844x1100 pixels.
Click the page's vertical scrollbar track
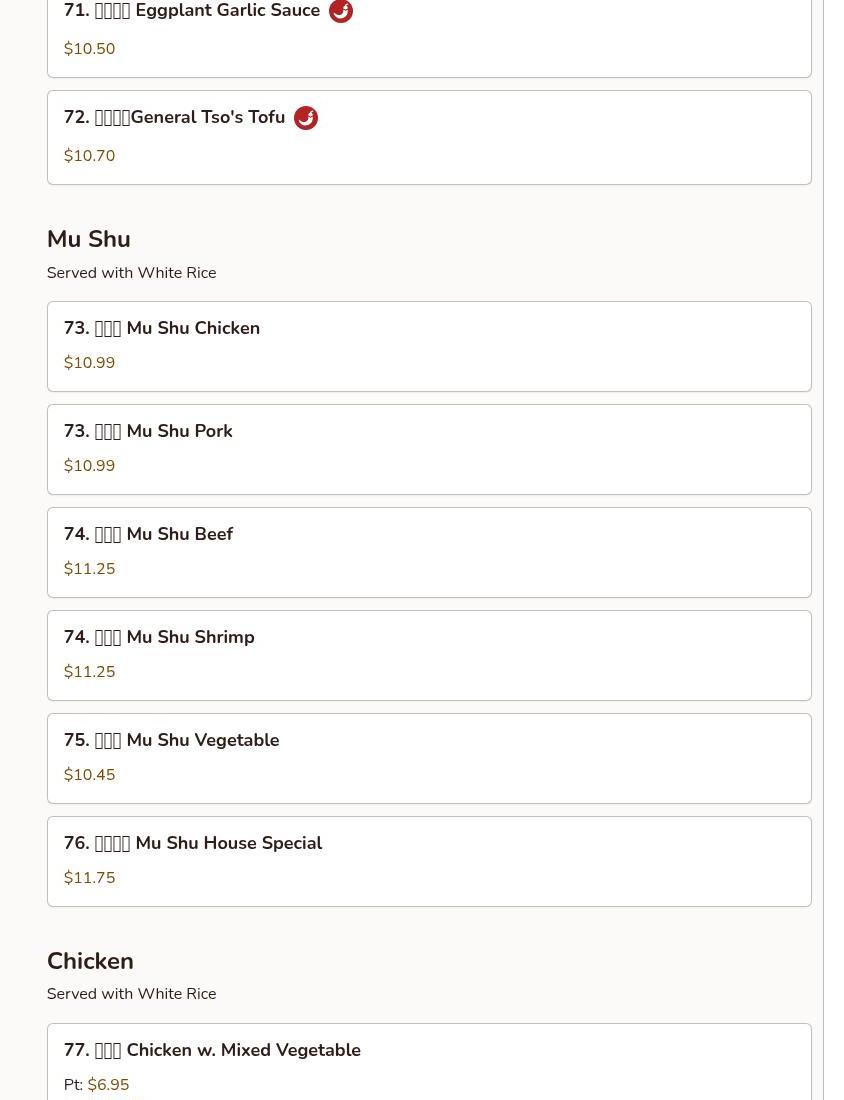[833, 550]
